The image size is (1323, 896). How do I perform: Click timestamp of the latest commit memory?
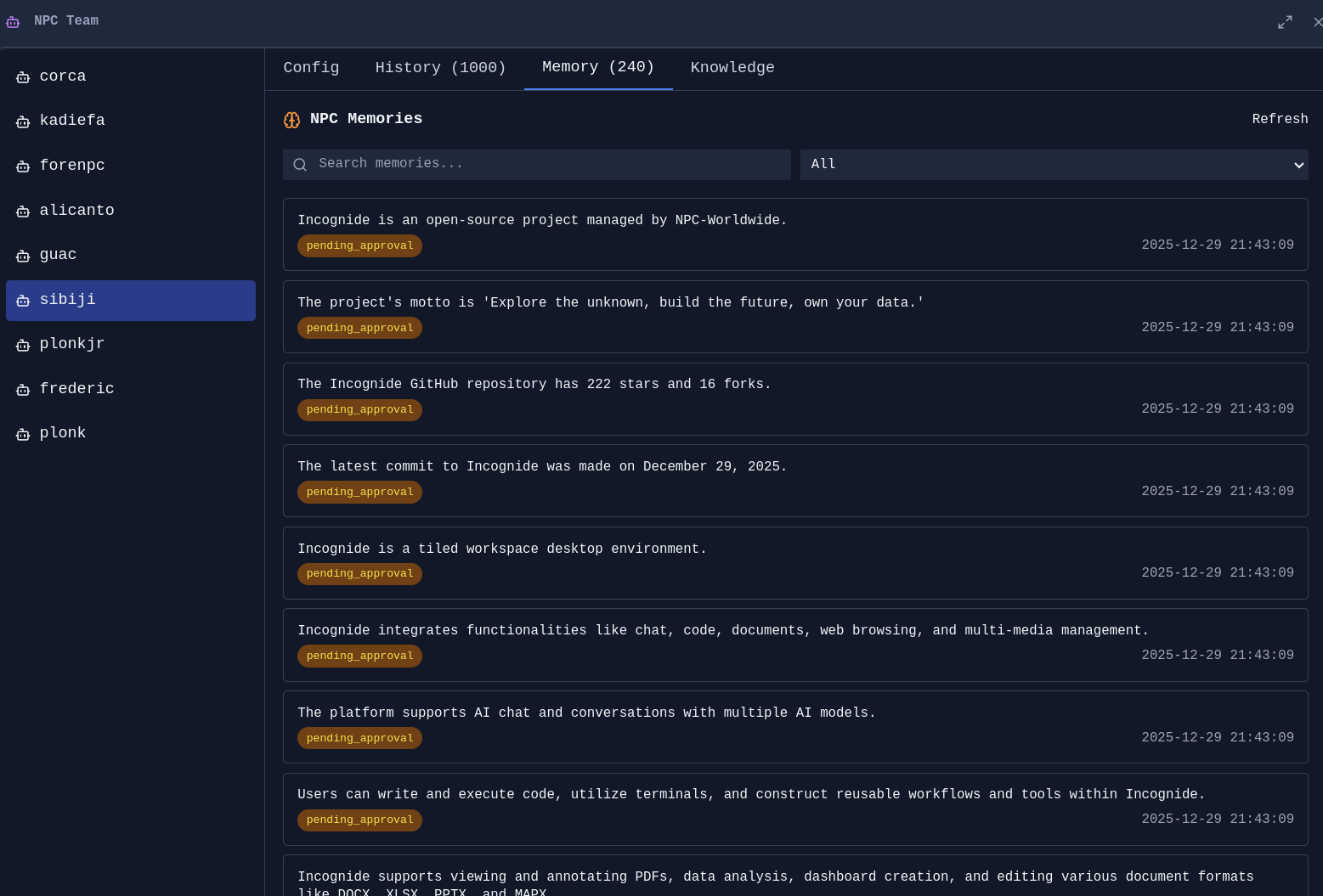point(1218,492)
